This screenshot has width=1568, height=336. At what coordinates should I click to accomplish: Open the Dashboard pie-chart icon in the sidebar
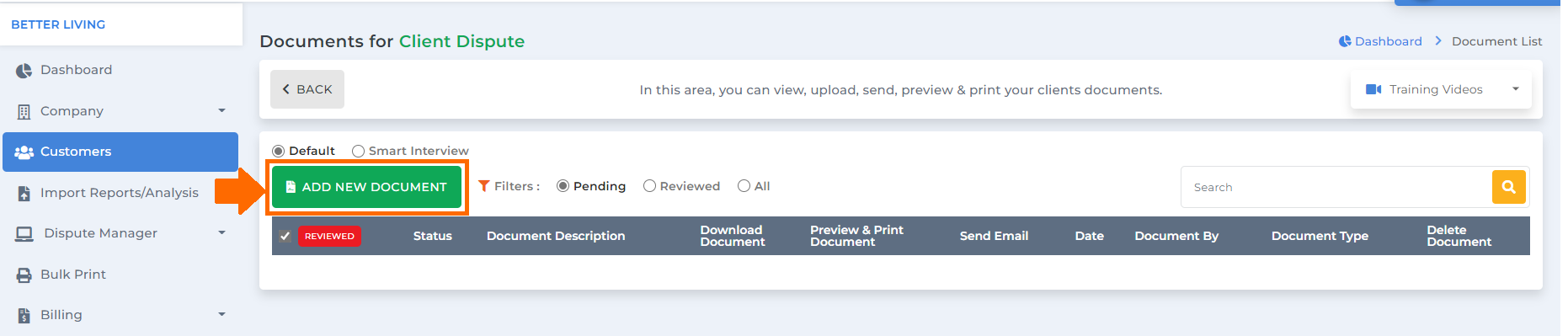pos(24,71)
